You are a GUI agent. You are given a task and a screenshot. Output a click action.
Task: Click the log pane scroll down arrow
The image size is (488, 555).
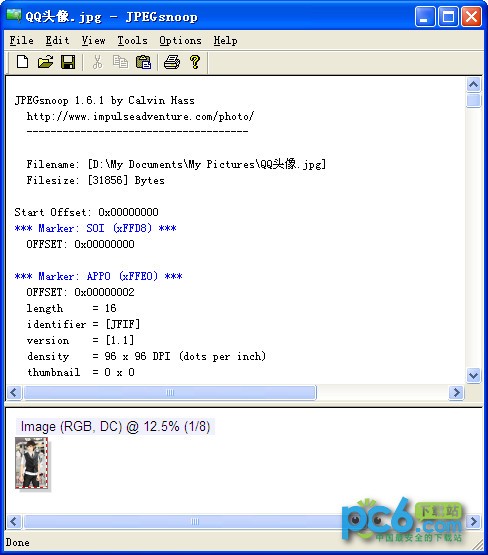(473, 375)
